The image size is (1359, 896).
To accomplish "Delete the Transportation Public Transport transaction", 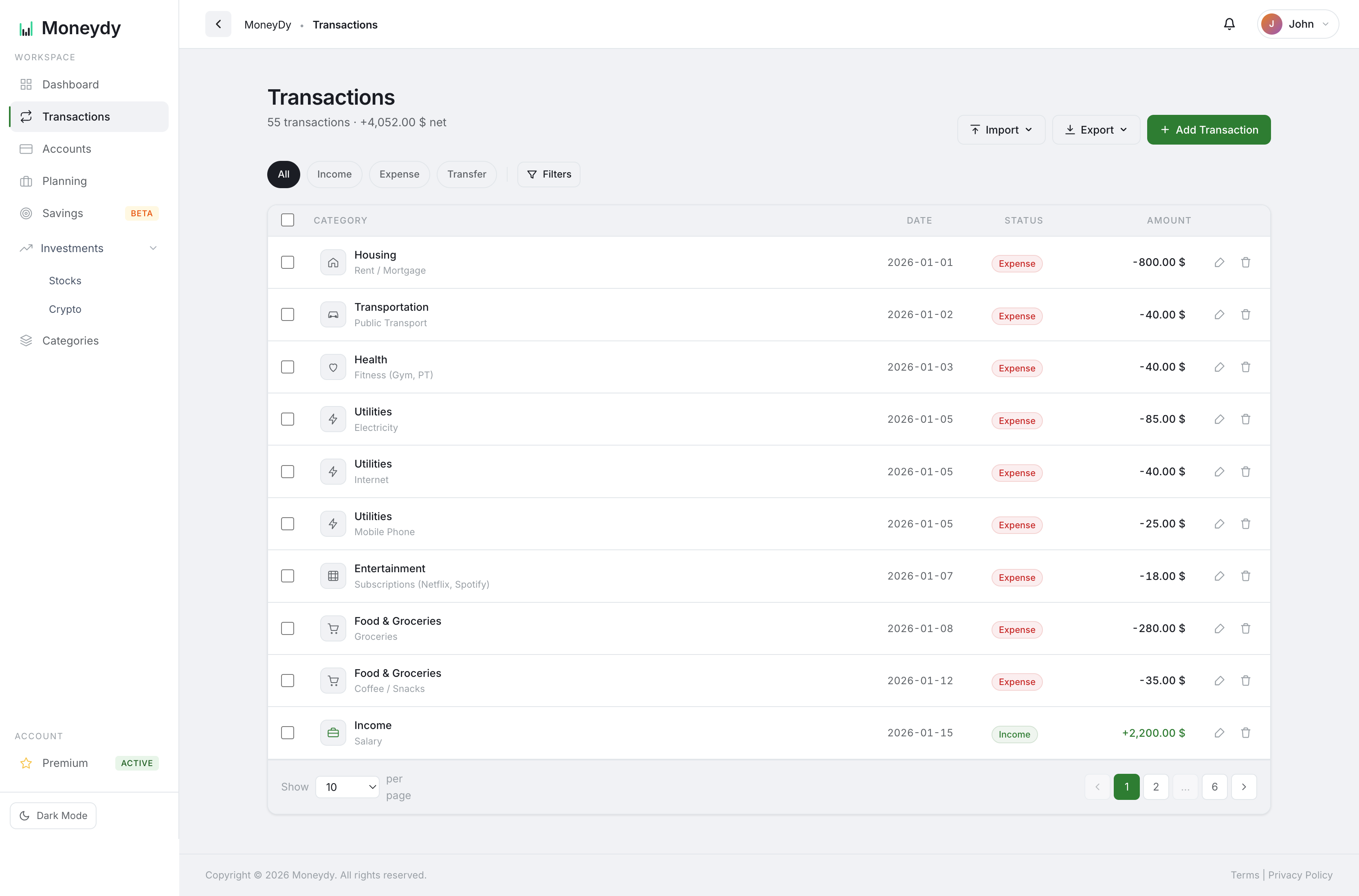I will coord(1246,315).
